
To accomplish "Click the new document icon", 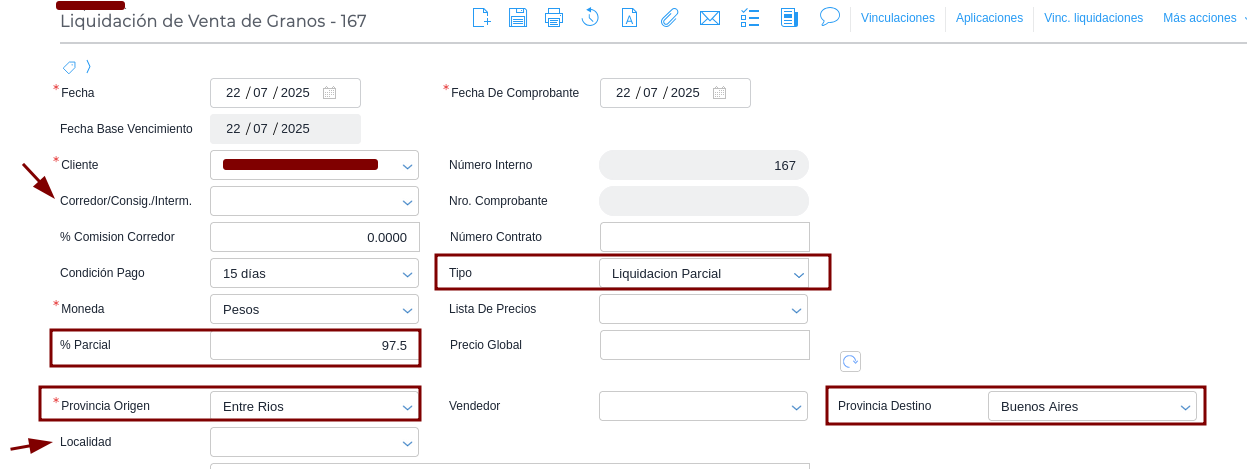I will (x=481, y=17).
